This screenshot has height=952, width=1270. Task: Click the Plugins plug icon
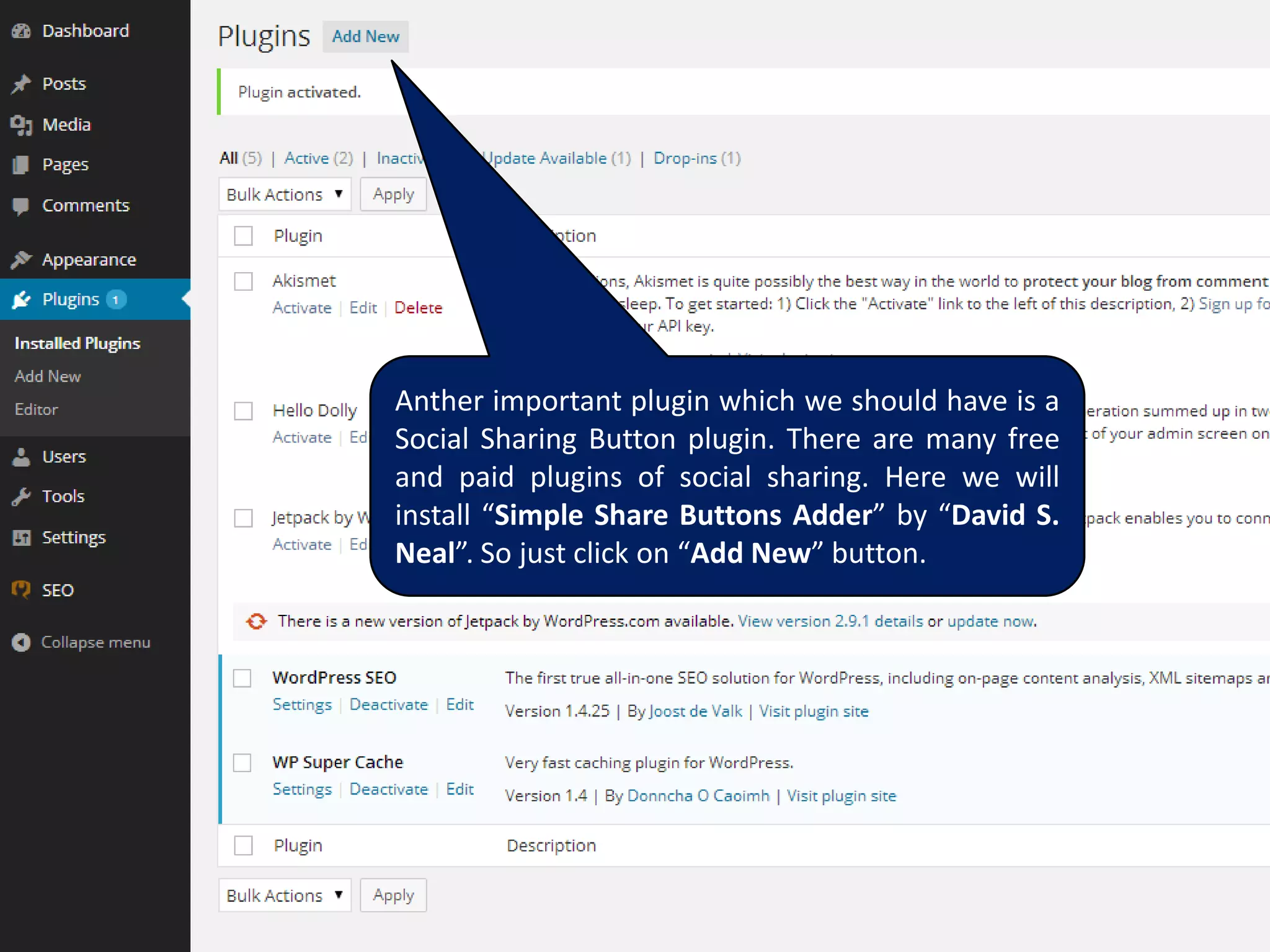[x=21, y=299]
